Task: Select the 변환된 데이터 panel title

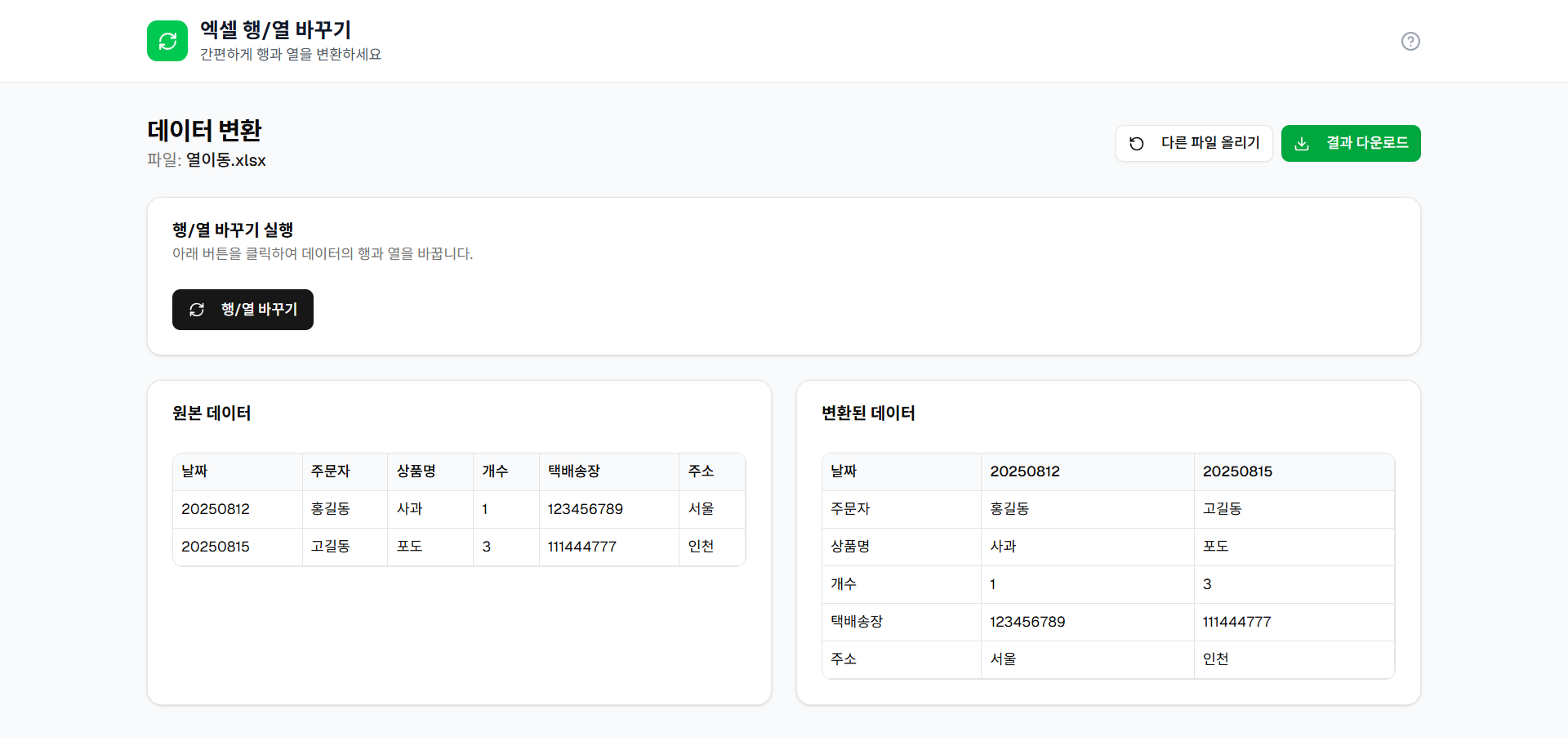Action: coord(867,413)
